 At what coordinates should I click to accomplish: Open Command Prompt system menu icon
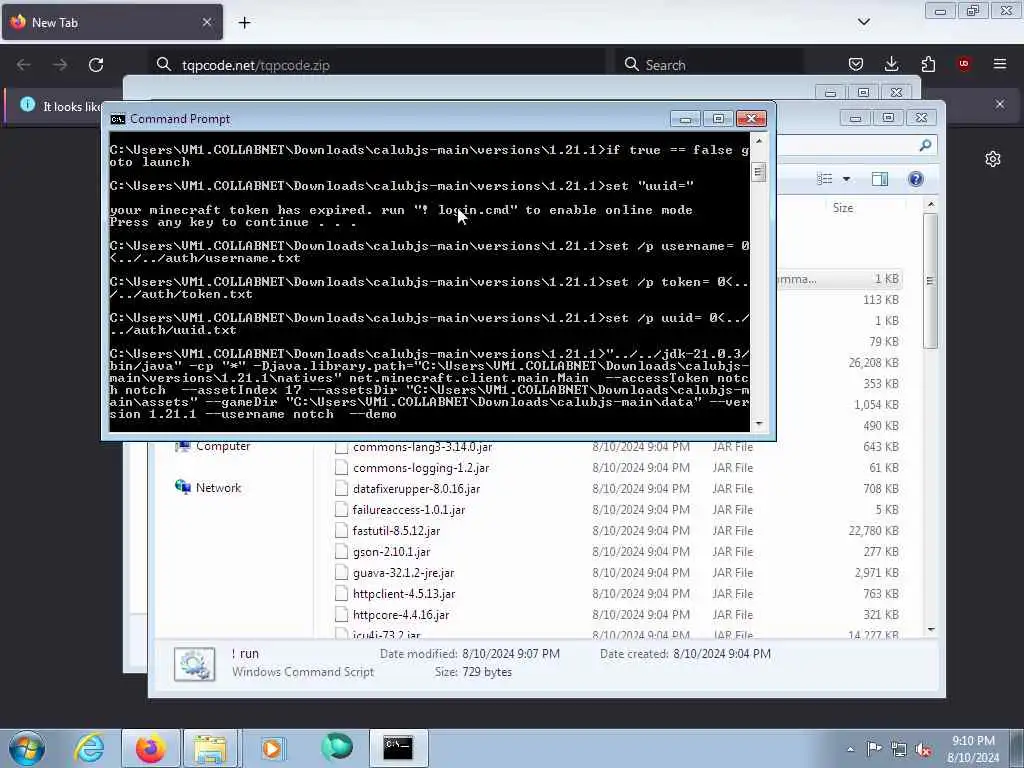pos(118,119)
